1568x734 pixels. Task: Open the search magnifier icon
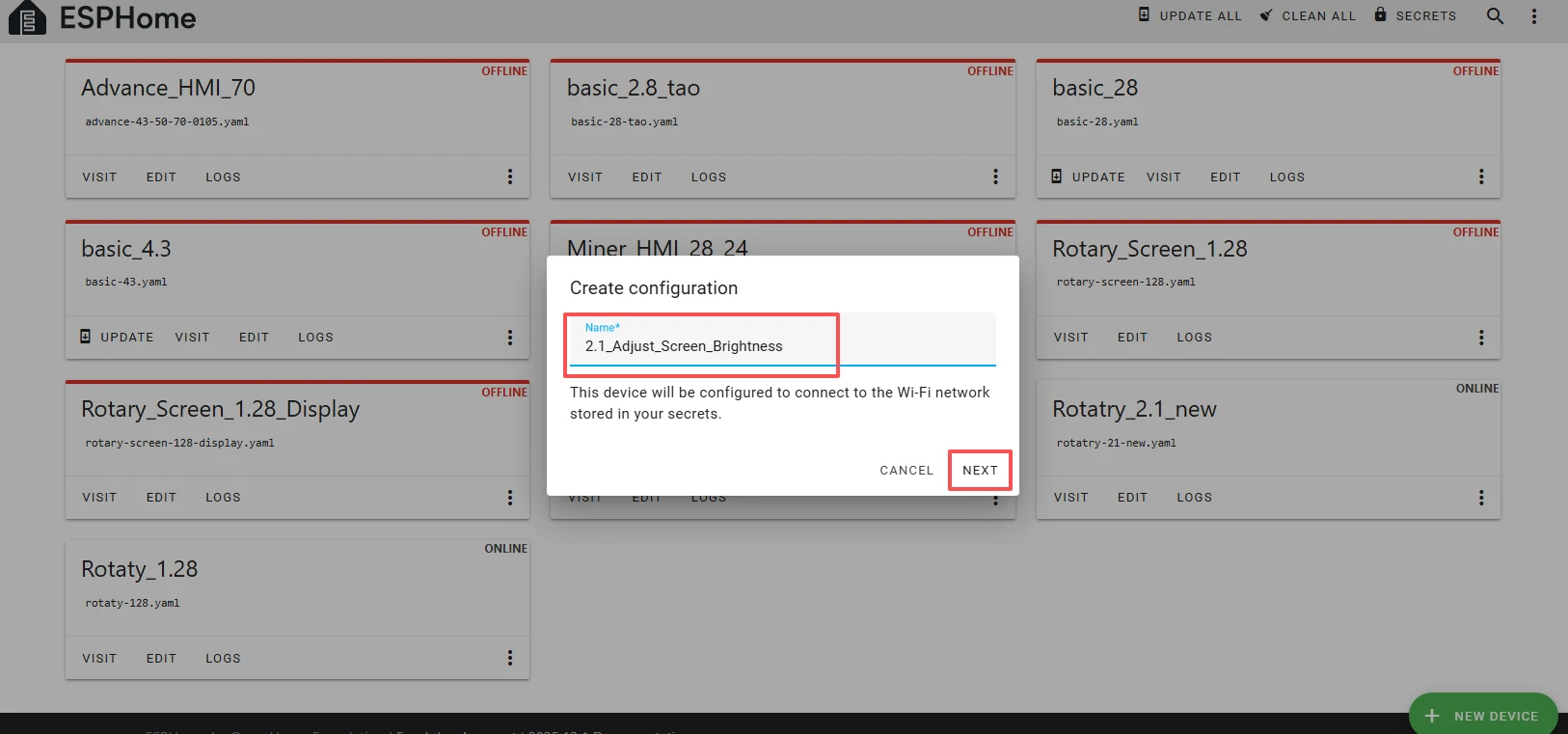pos(1495,16)
